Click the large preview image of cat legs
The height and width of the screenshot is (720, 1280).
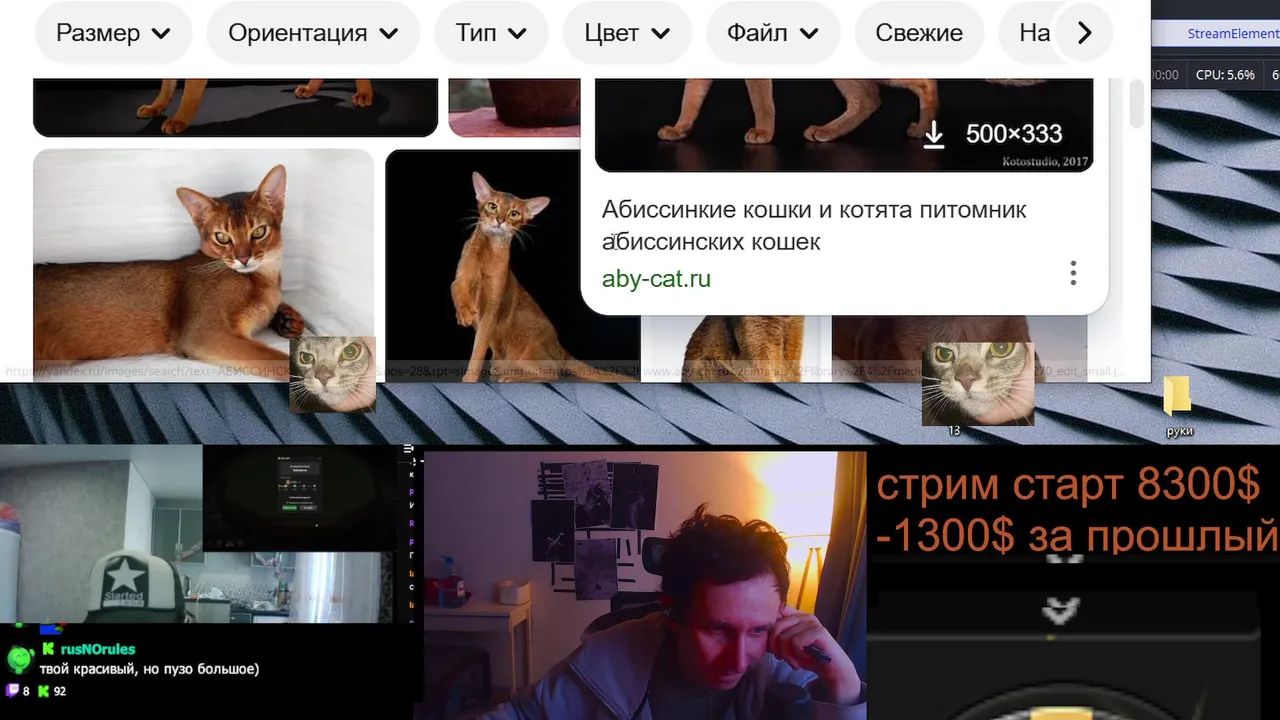click(x=843, y=123)
